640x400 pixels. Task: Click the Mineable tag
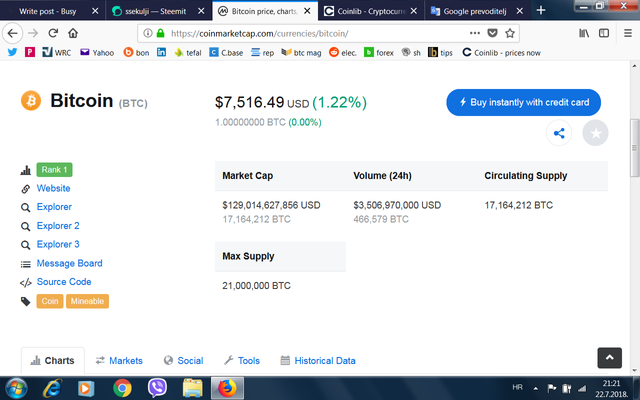(x=87, y=301)
